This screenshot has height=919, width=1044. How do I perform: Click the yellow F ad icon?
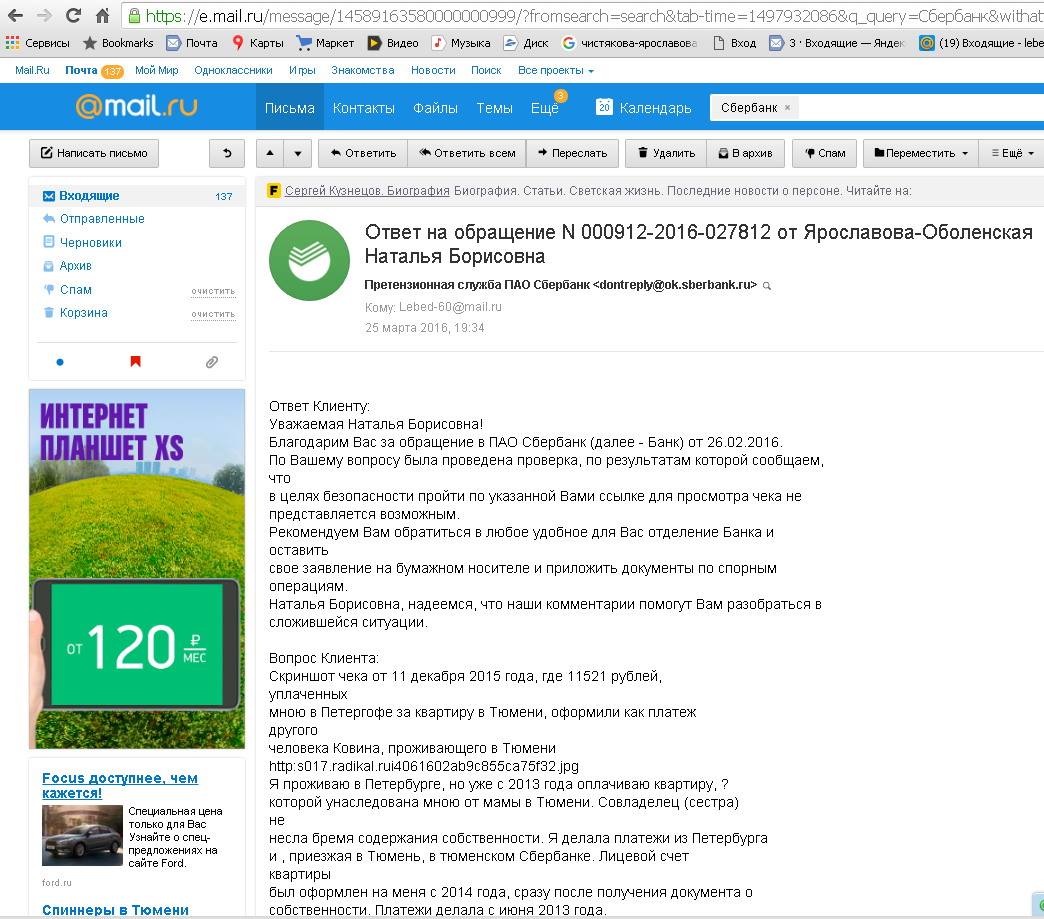click(x=274, y=190)
